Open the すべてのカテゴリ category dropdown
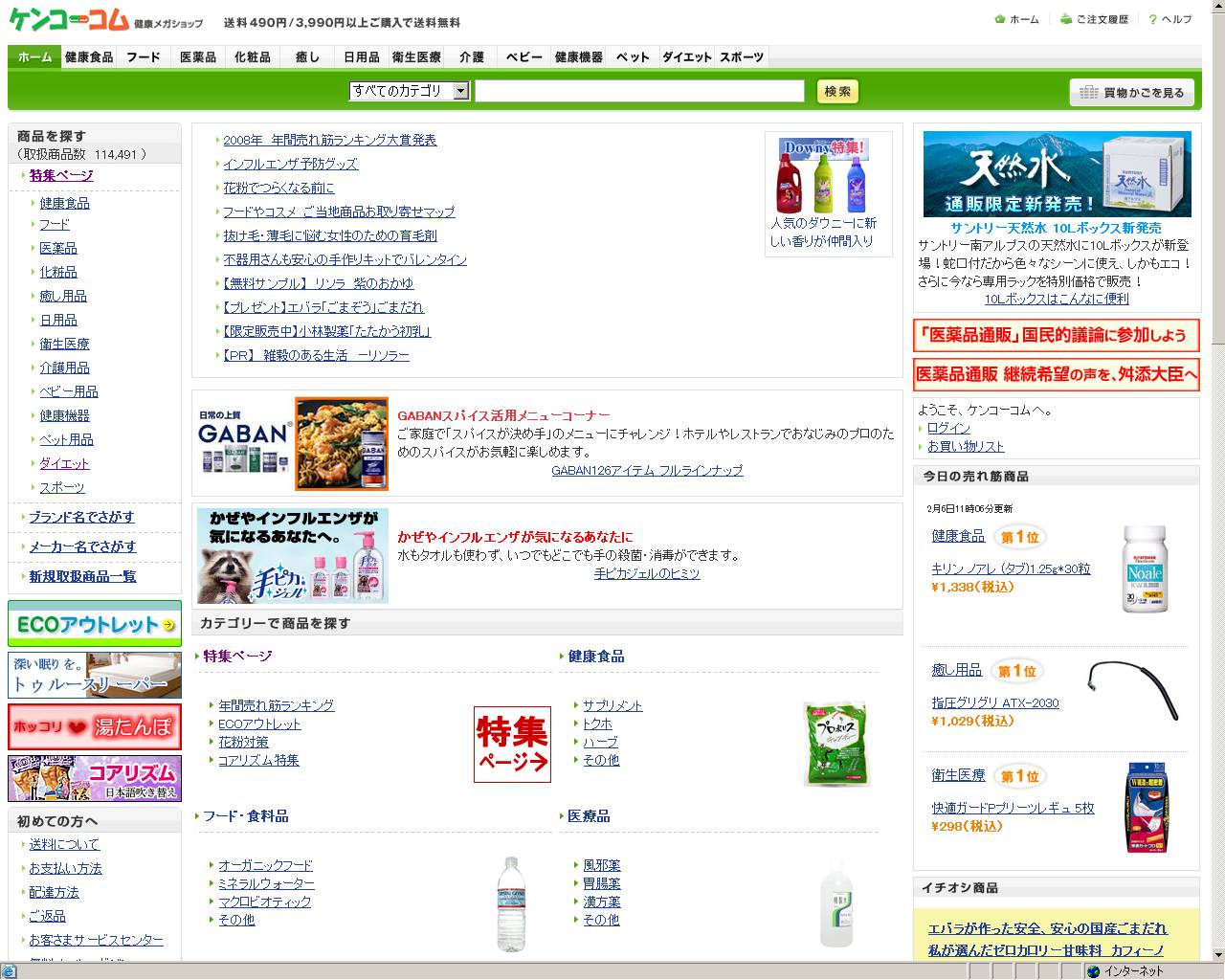 click(x=409, y=91)
